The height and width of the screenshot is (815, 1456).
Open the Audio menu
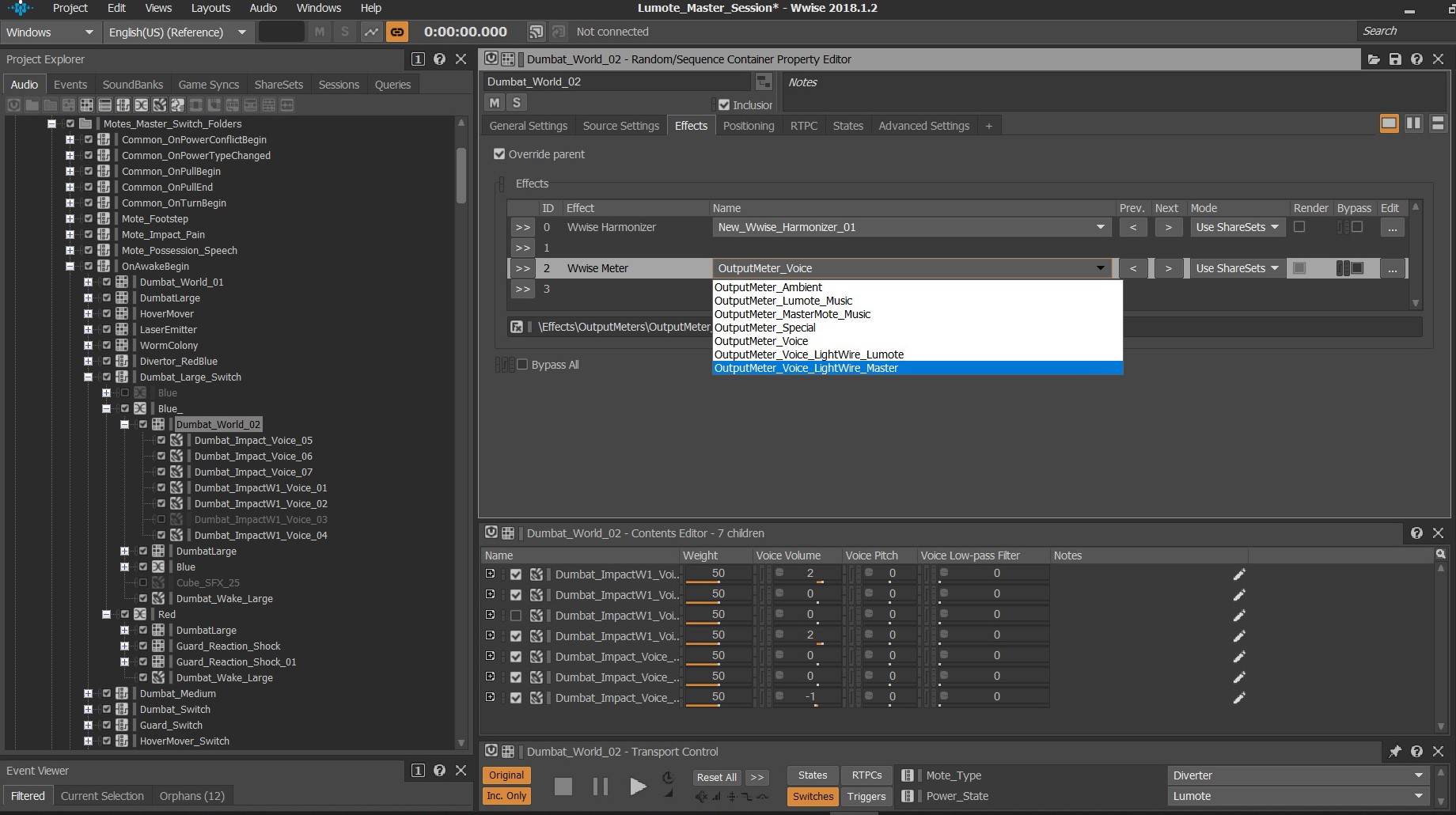coord(263,8)
